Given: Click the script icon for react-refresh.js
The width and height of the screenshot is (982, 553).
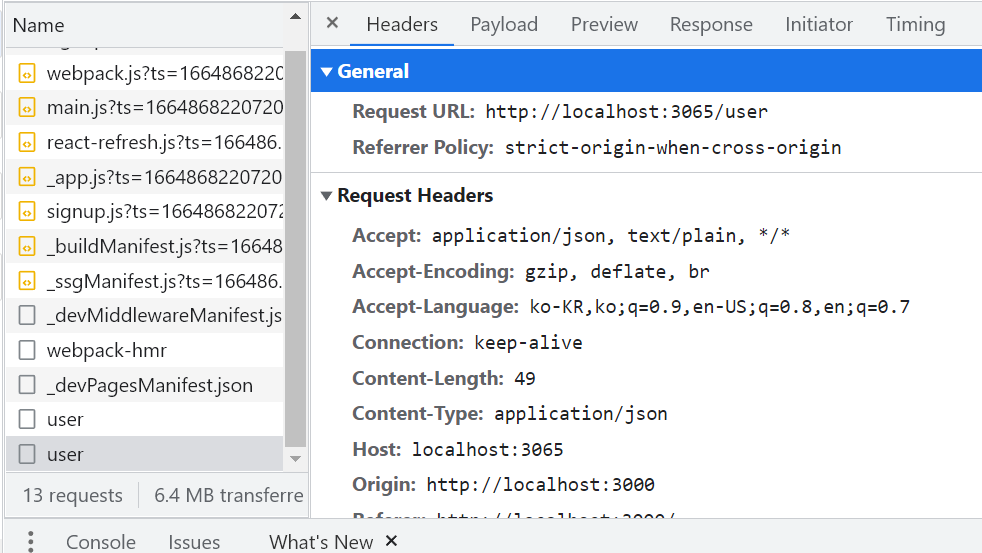Looking at the screenshot, I should pyautogui.click(x=28, y=142).
